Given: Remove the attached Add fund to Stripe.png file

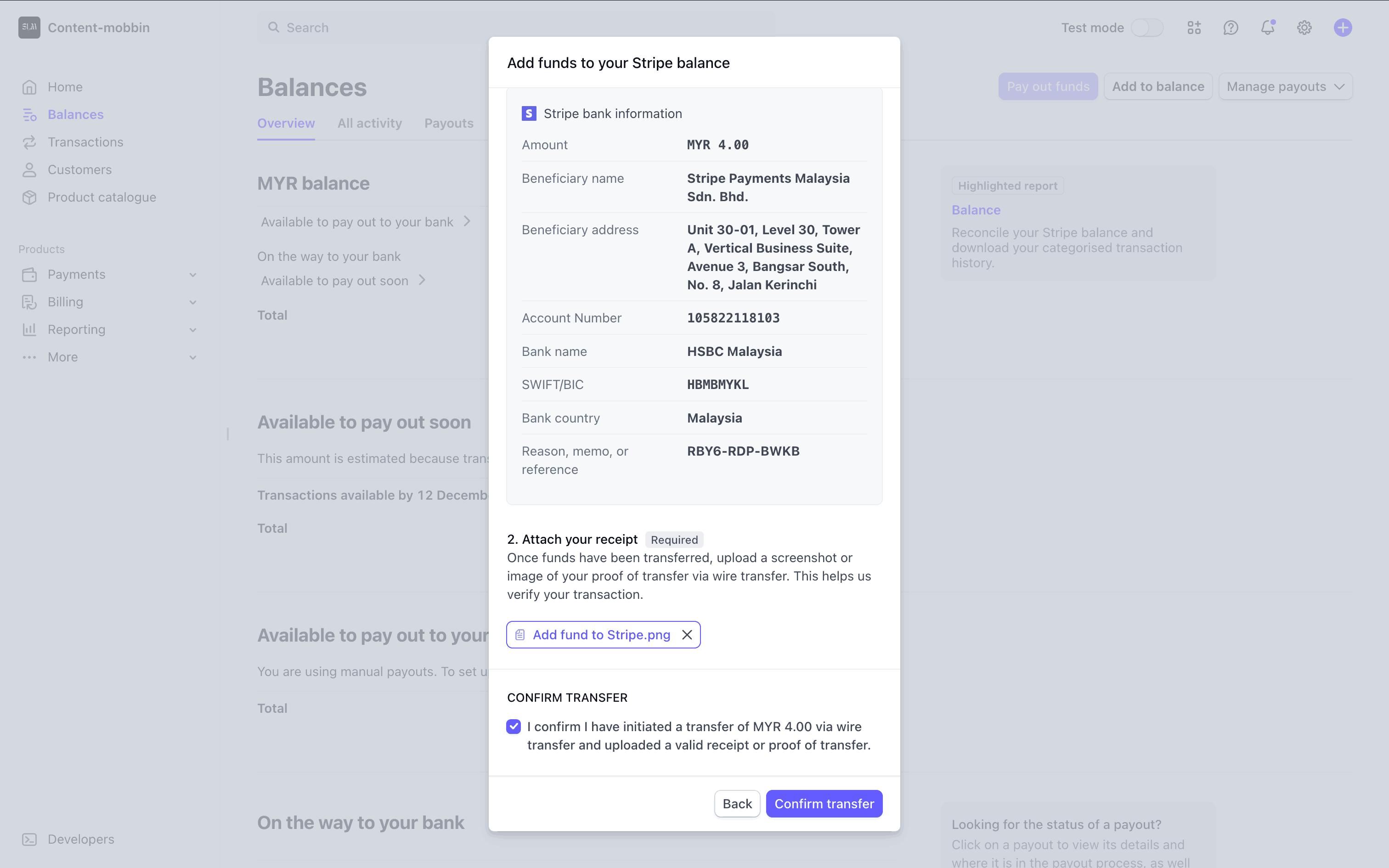Looking at the screenshot, I should click(x=687, y=635).
